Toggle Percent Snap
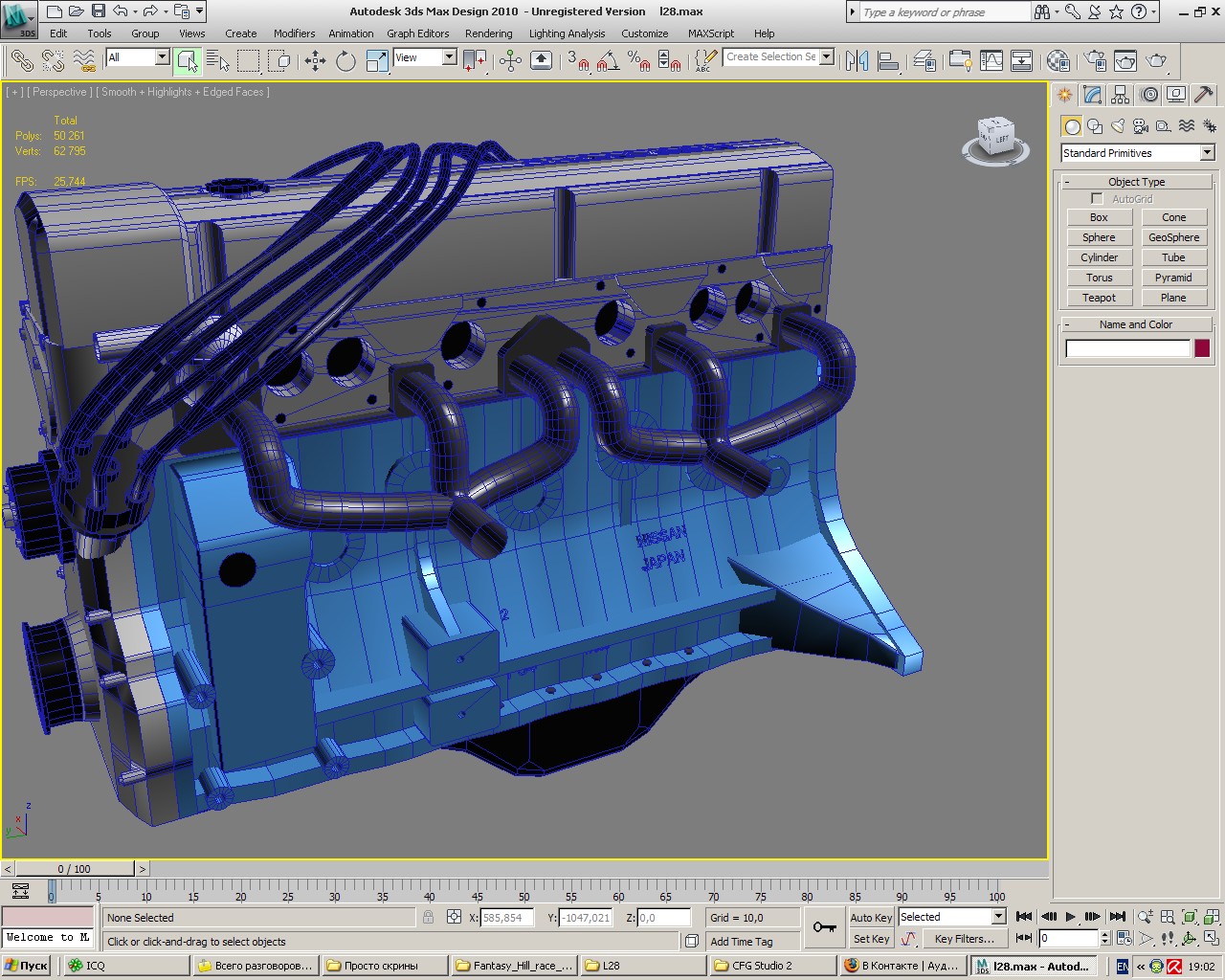 coord(638,60)
